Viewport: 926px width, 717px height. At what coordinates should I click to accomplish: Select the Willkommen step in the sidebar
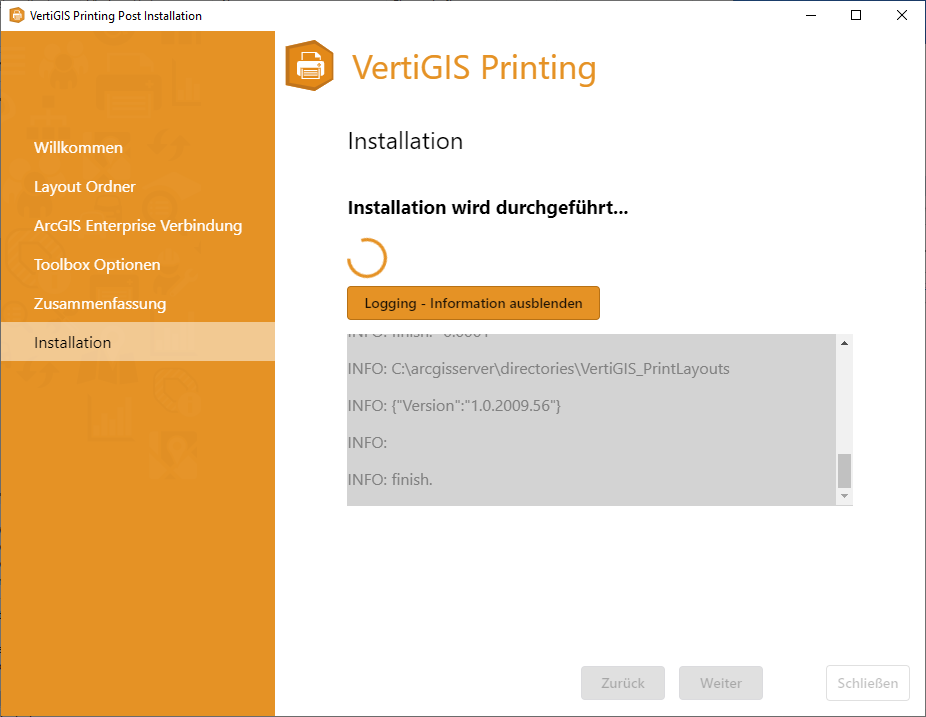[x=78, y=147]
